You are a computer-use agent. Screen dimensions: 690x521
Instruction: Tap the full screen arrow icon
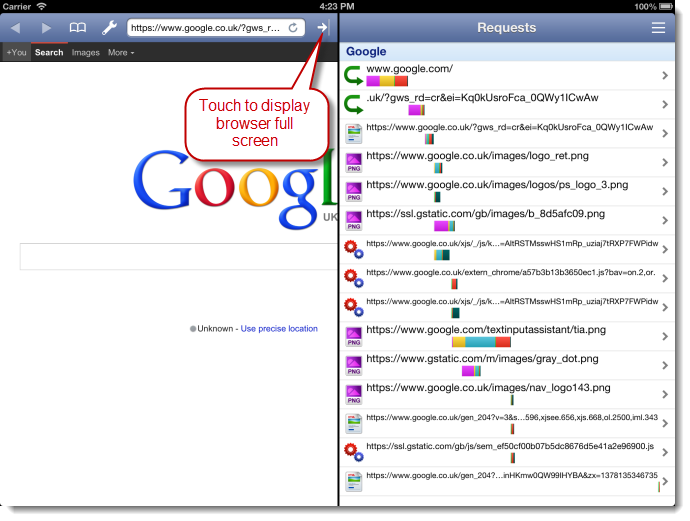[323, 27]
